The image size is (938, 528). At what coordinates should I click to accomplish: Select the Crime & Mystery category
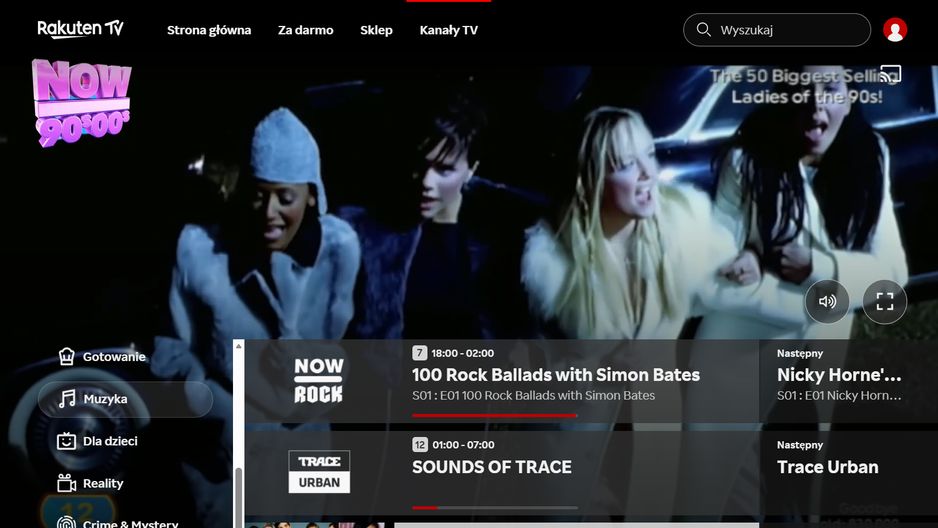[x=125, y=523]
